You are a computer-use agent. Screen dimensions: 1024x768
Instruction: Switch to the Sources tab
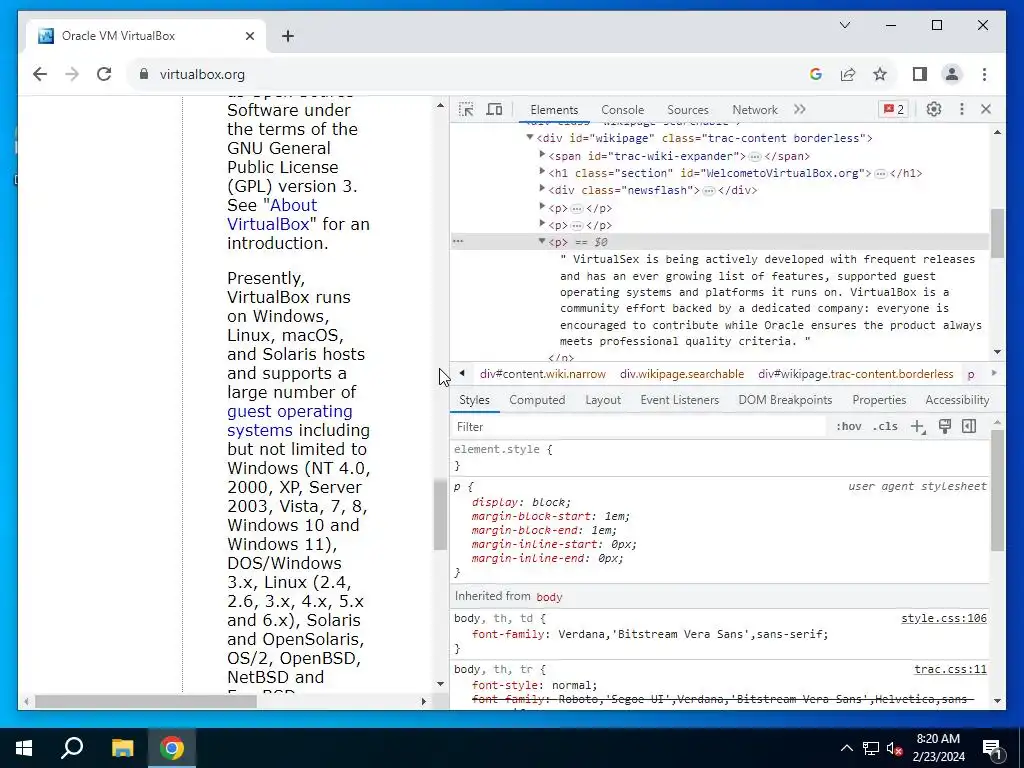(x=688, y=110)
